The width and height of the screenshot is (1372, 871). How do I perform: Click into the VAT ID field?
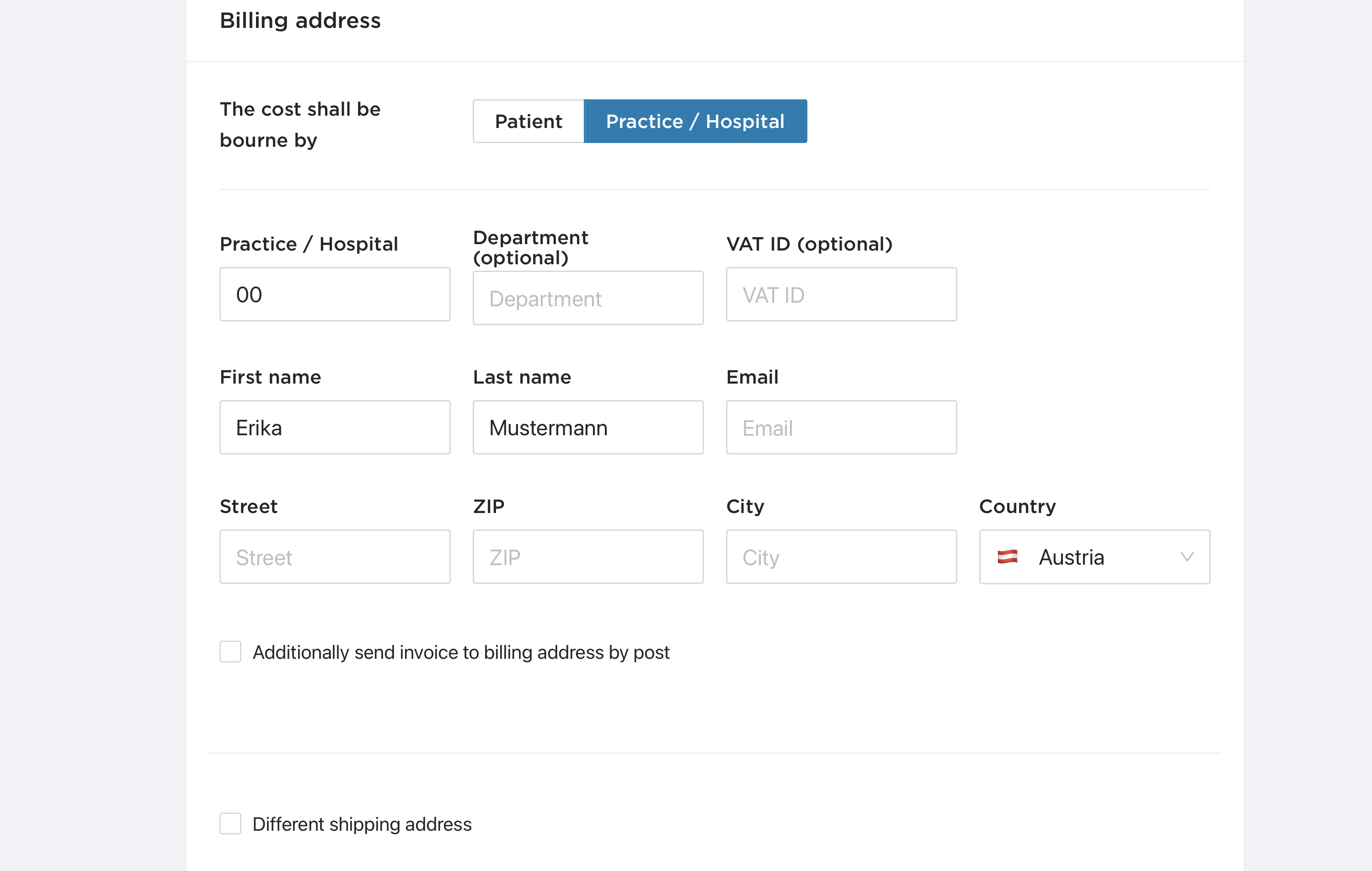[841, 294]
